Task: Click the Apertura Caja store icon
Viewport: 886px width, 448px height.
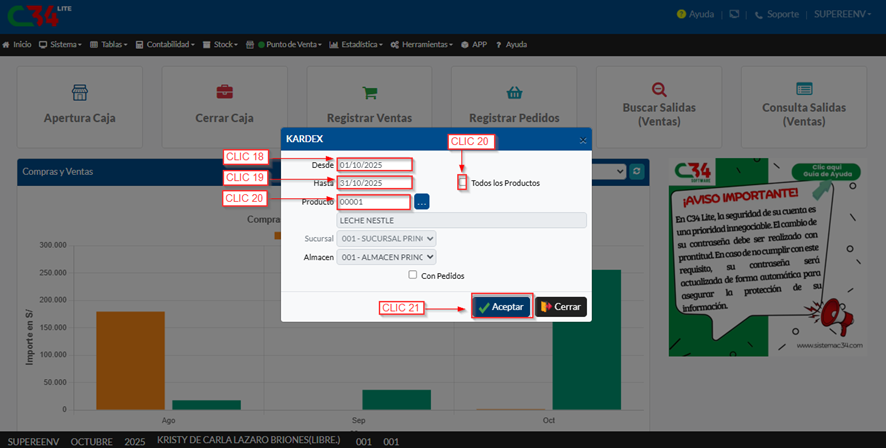Action: [79, 92]
